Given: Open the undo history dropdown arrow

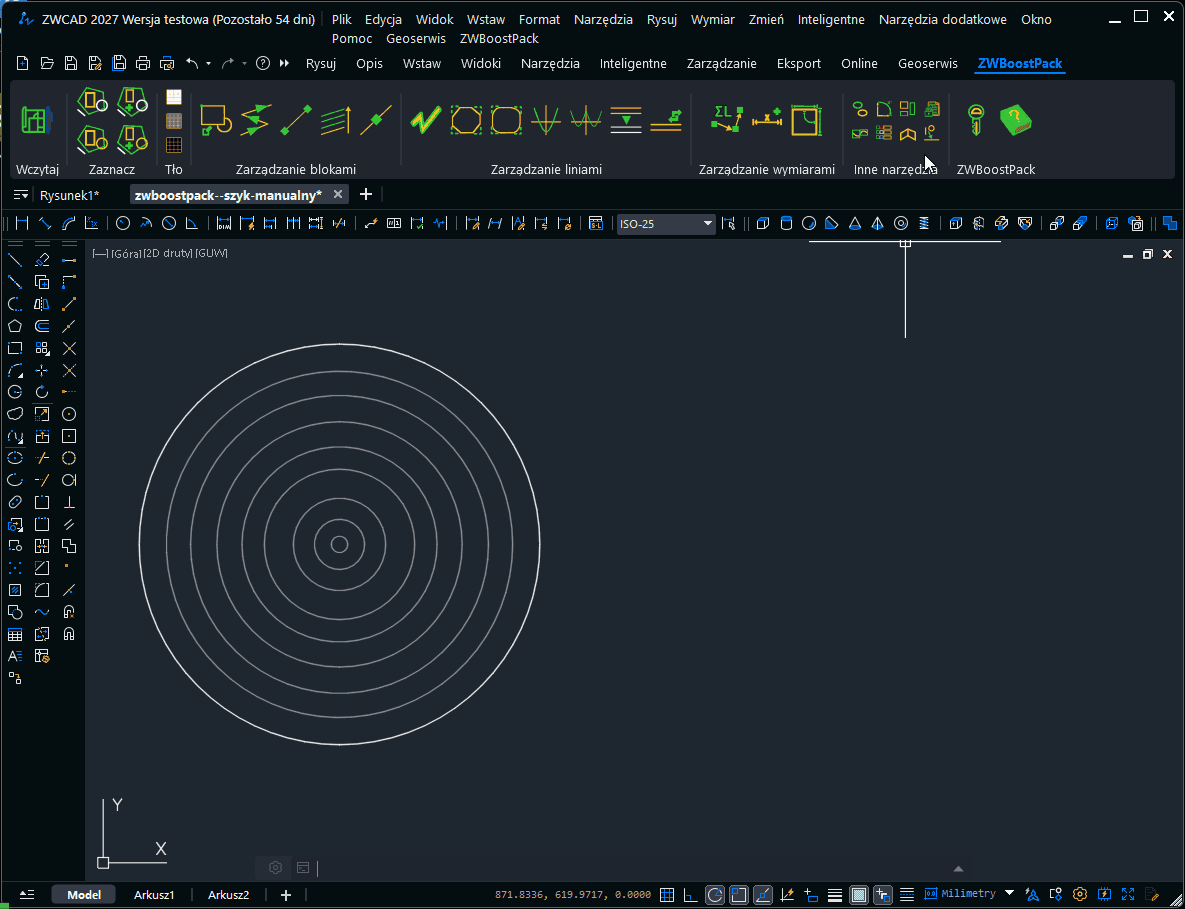Looking at the screenshot, I should coord(208,64).
